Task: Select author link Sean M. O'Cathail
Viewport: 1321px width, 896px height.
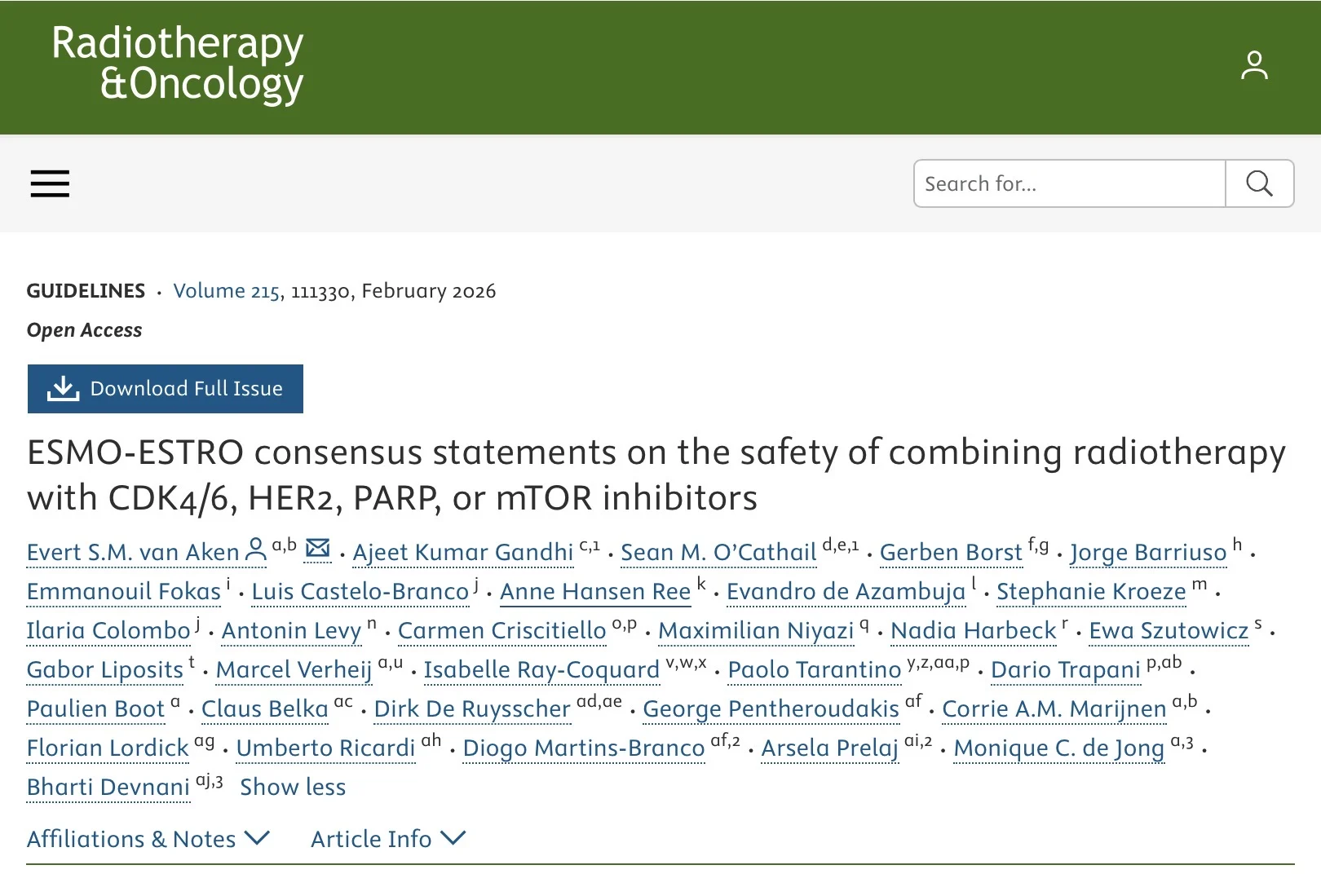Action: 718,553
